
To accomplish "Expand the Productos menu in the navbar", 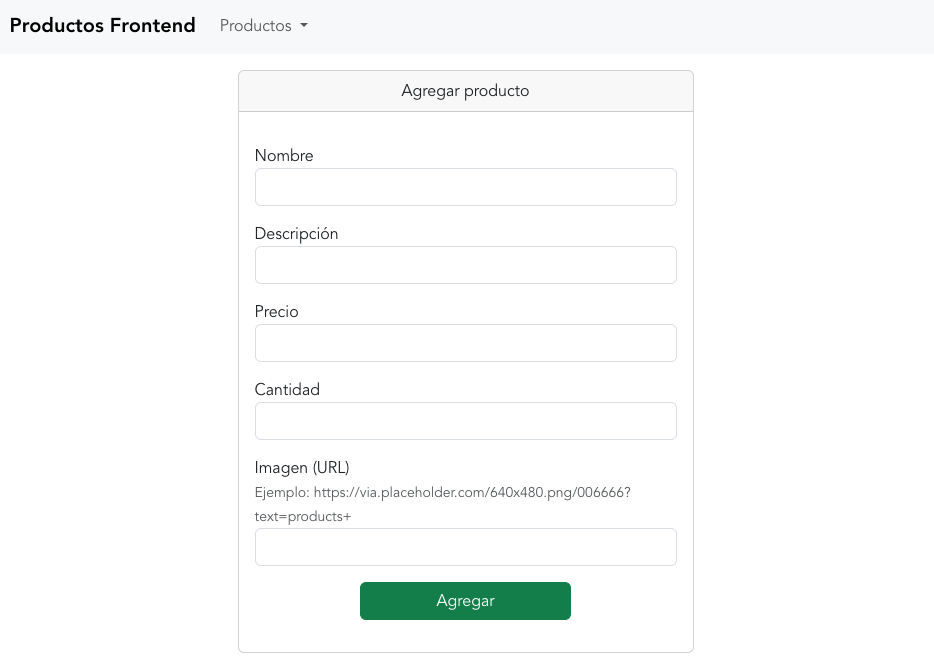I will click(263, 26).
